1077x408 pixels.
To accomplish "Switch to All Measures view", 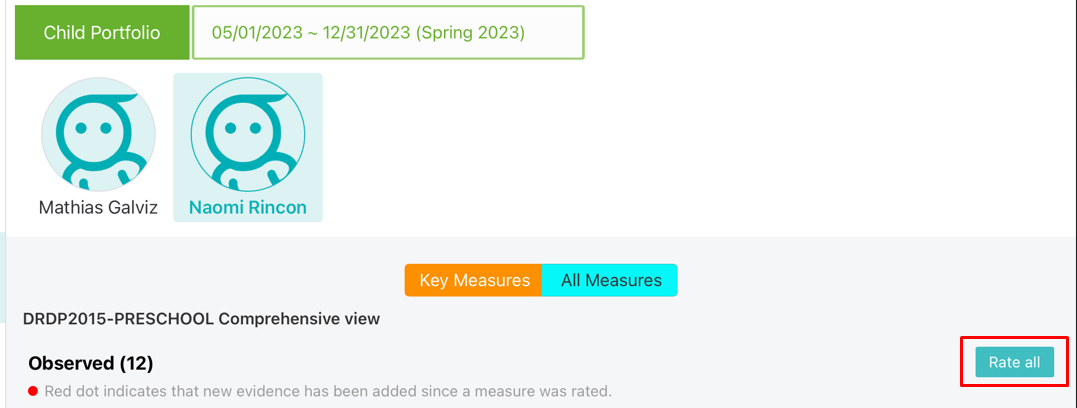I will [610, 280].
